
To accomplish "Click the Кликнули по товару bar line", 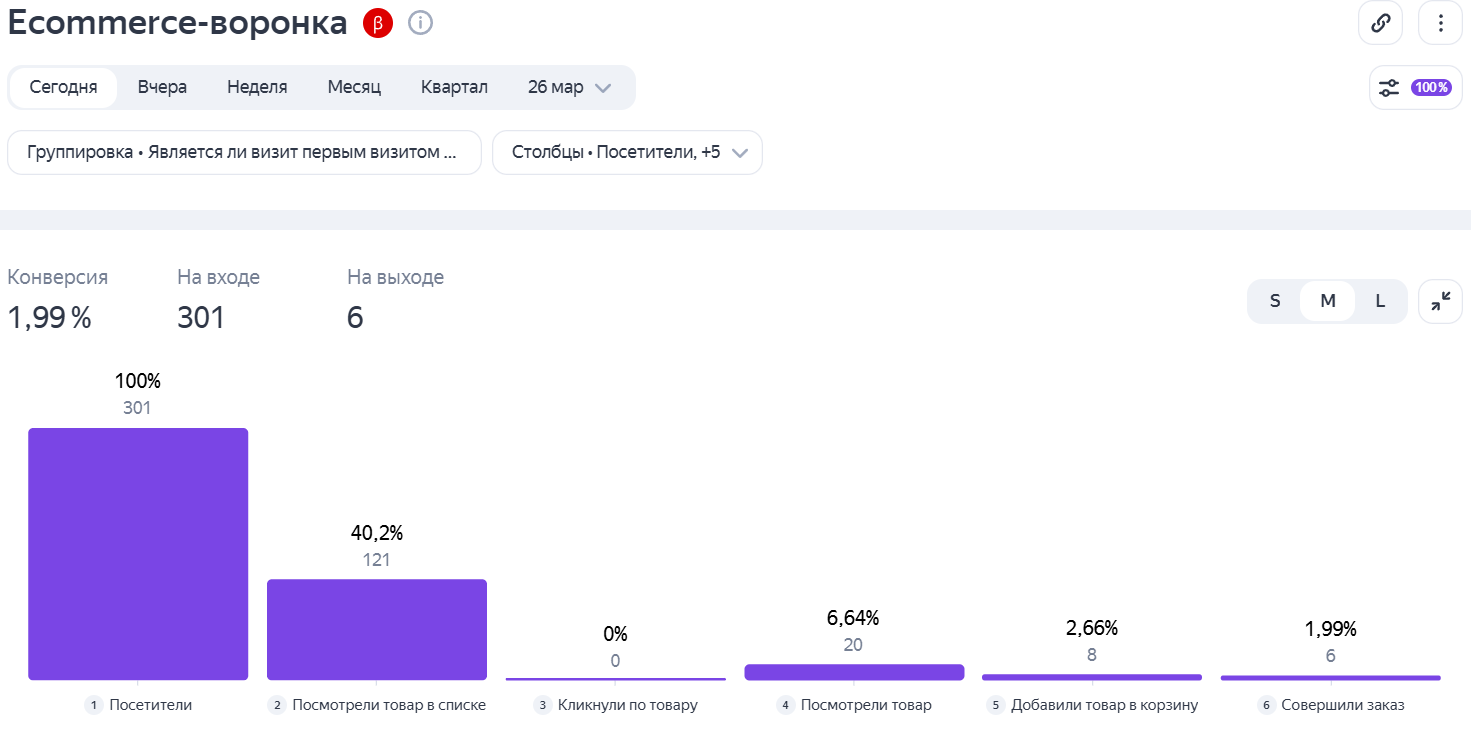I will (x=615, y=679).
